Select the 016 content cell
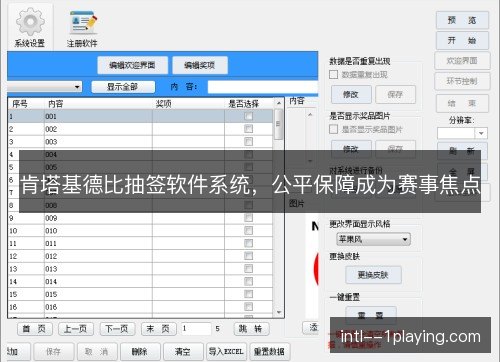The image size is (500, 362). pyautogui.click(x=98, y=307)
